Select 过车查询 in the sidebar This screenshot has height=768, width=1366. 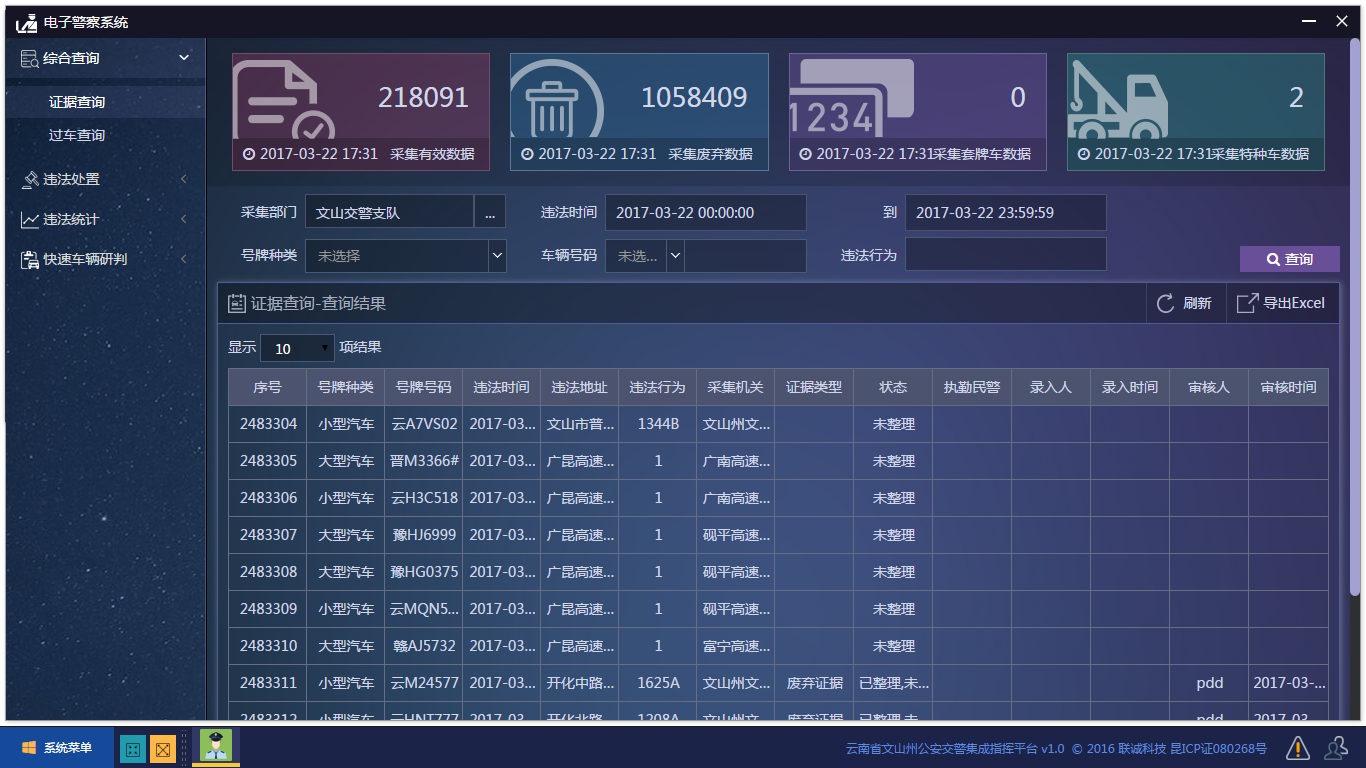pyautogui.click(x=77, y=136)
